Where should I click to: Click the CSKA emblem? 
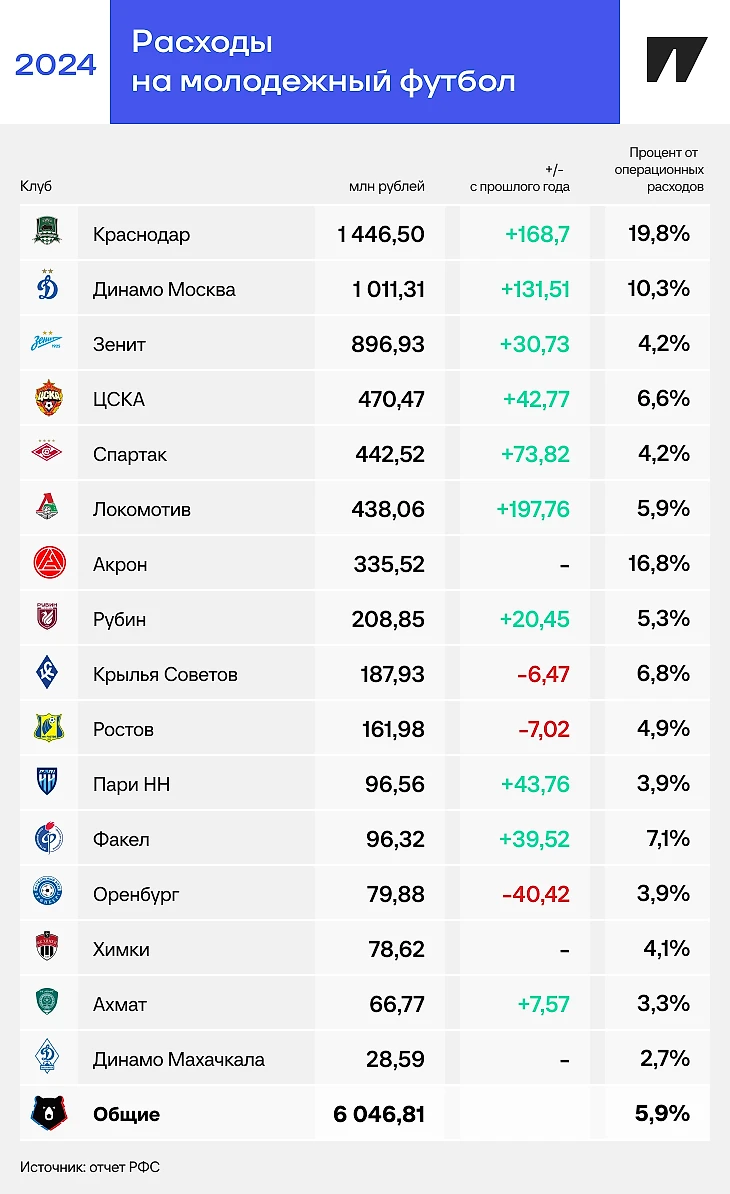click(x=49, y=397)
